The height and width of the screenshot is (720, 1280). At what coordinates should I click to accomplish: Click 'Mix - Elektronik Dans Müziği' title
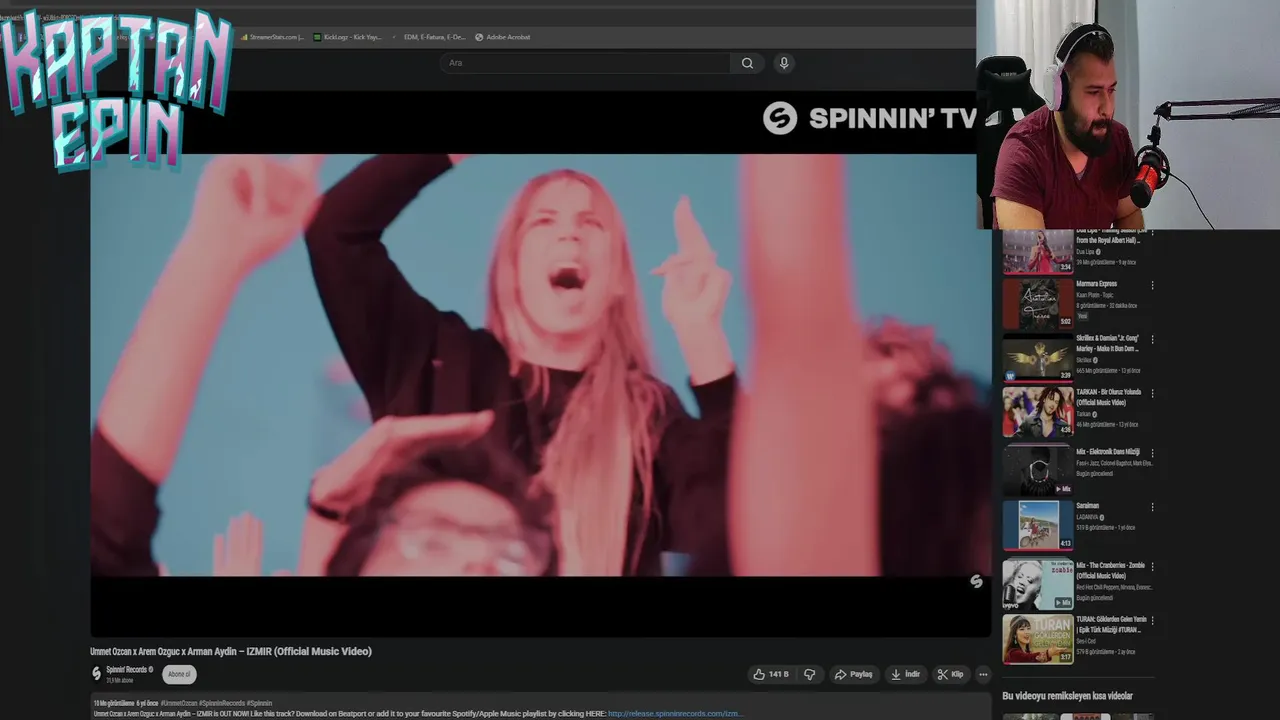(x=1108, y=452)
